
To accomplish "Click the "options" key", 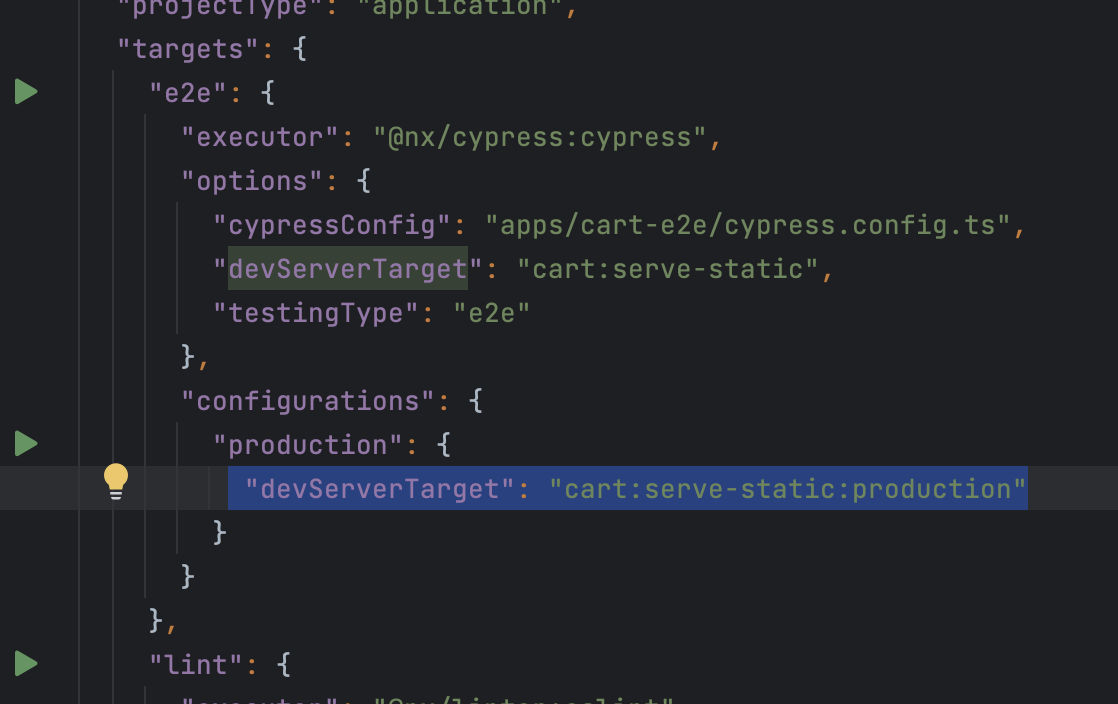I will click(x=252, y=180).
